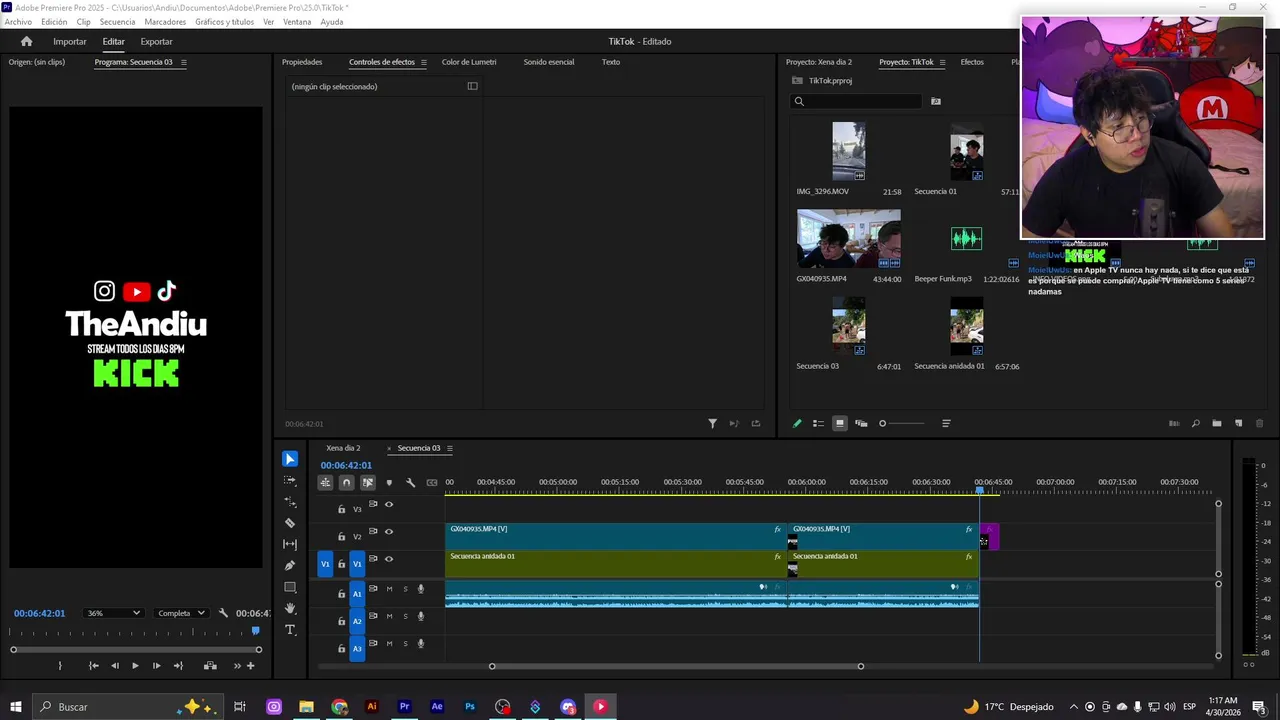Screen dimensions: 1280x720
Task: Open Programa: Secuencia 03 panel menu
Action: tap(183, 62)
